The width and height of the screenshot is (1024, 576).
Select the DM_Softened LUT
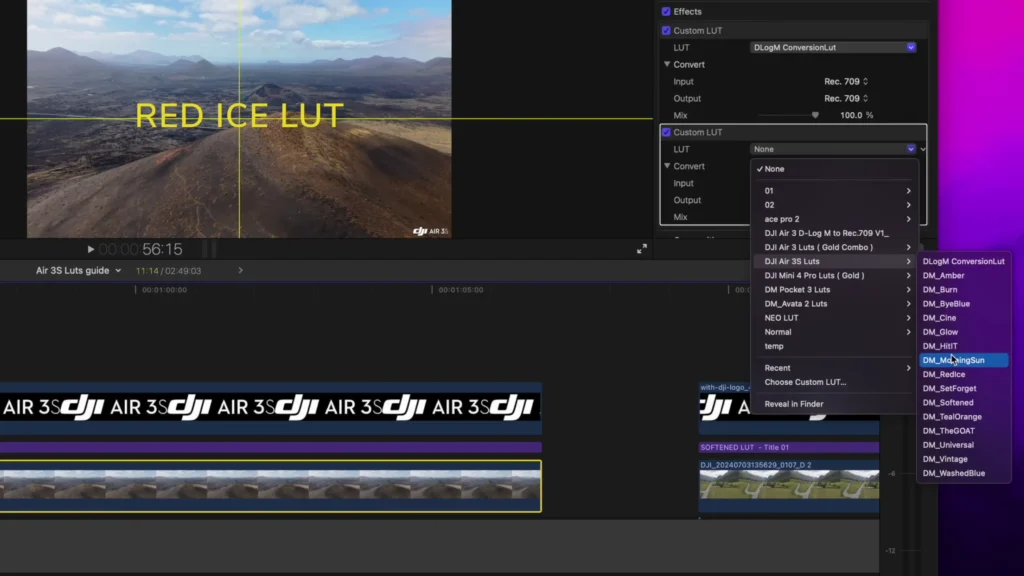point(964,403)
